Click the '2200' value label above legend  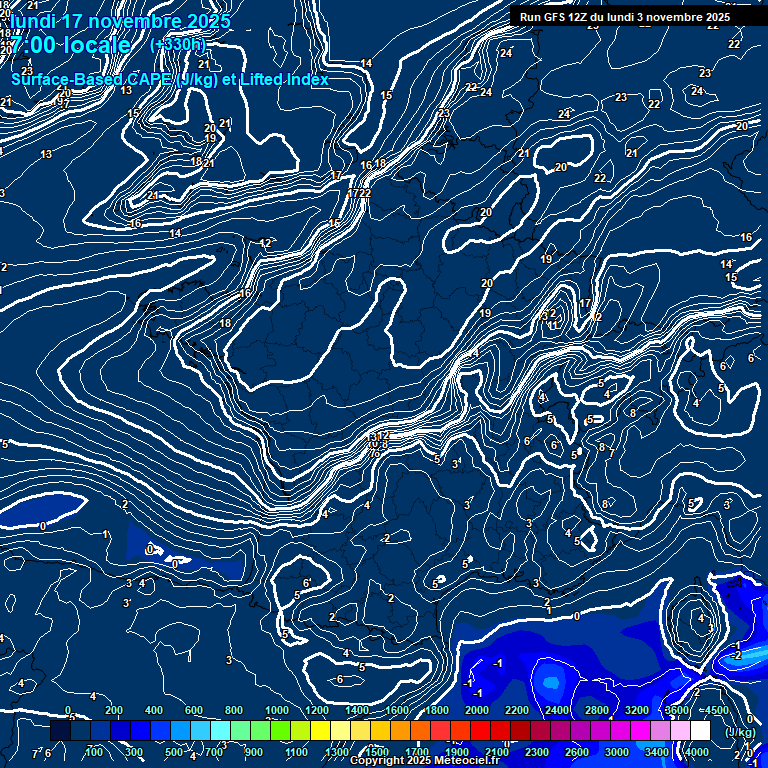516,709
